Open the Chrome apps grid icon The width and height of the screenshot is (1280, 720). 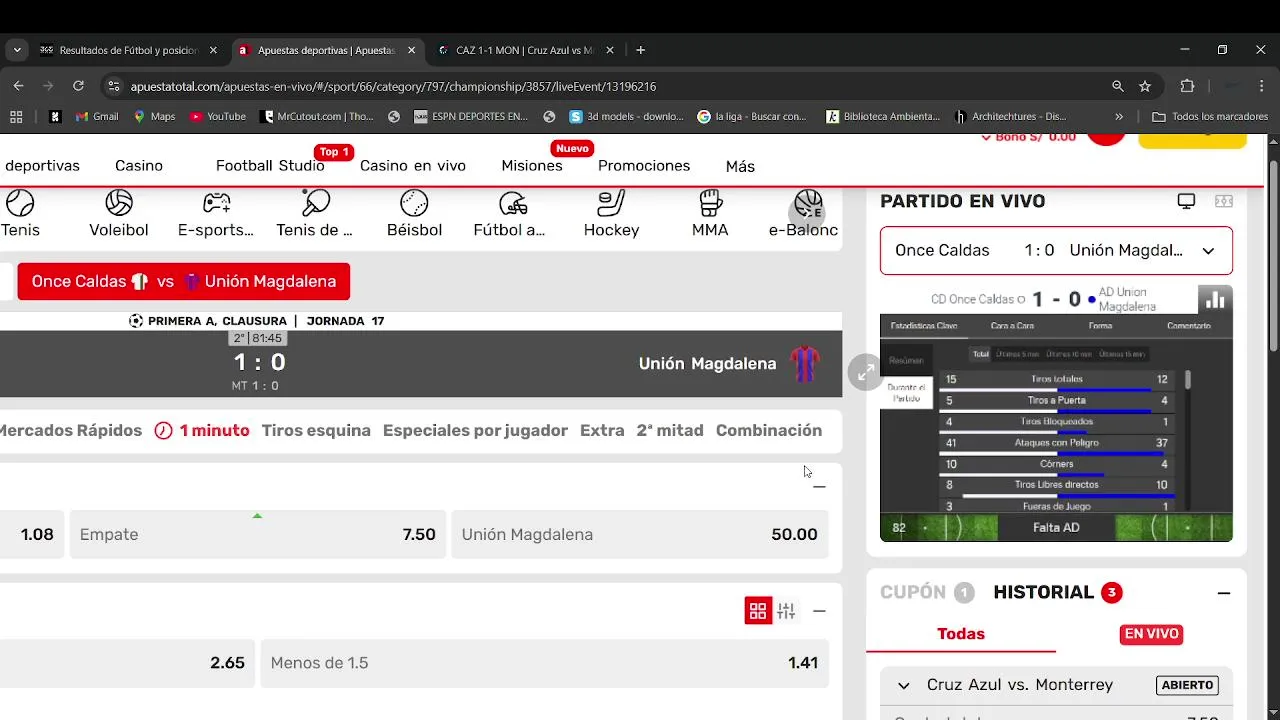click(x=16, y=116)
